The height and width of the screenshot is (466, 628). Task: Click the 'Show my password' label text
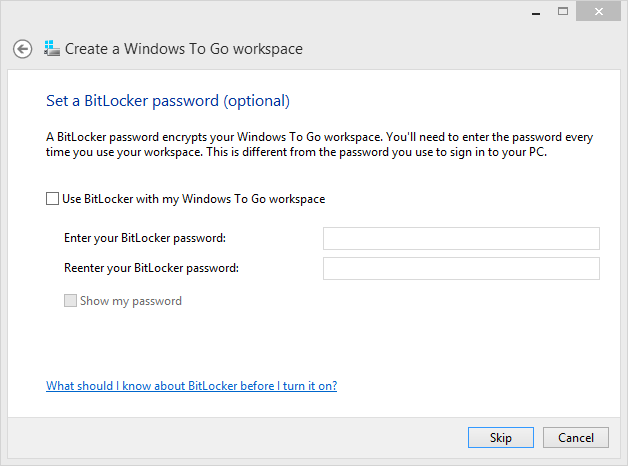pyautogui.click(x=131, y=301)
